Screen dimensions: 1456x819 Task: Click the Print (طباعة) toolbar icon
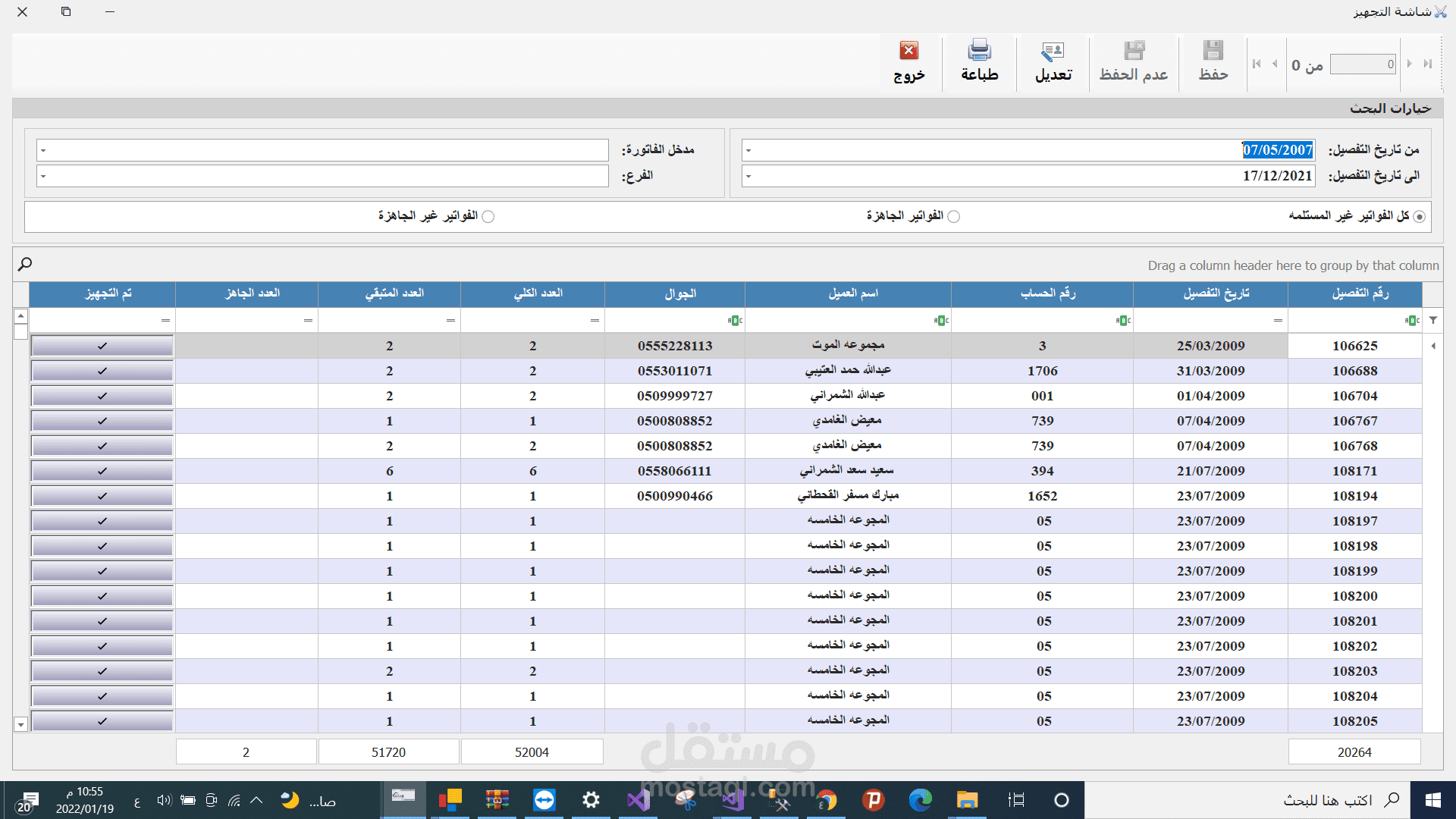point(979,52)
